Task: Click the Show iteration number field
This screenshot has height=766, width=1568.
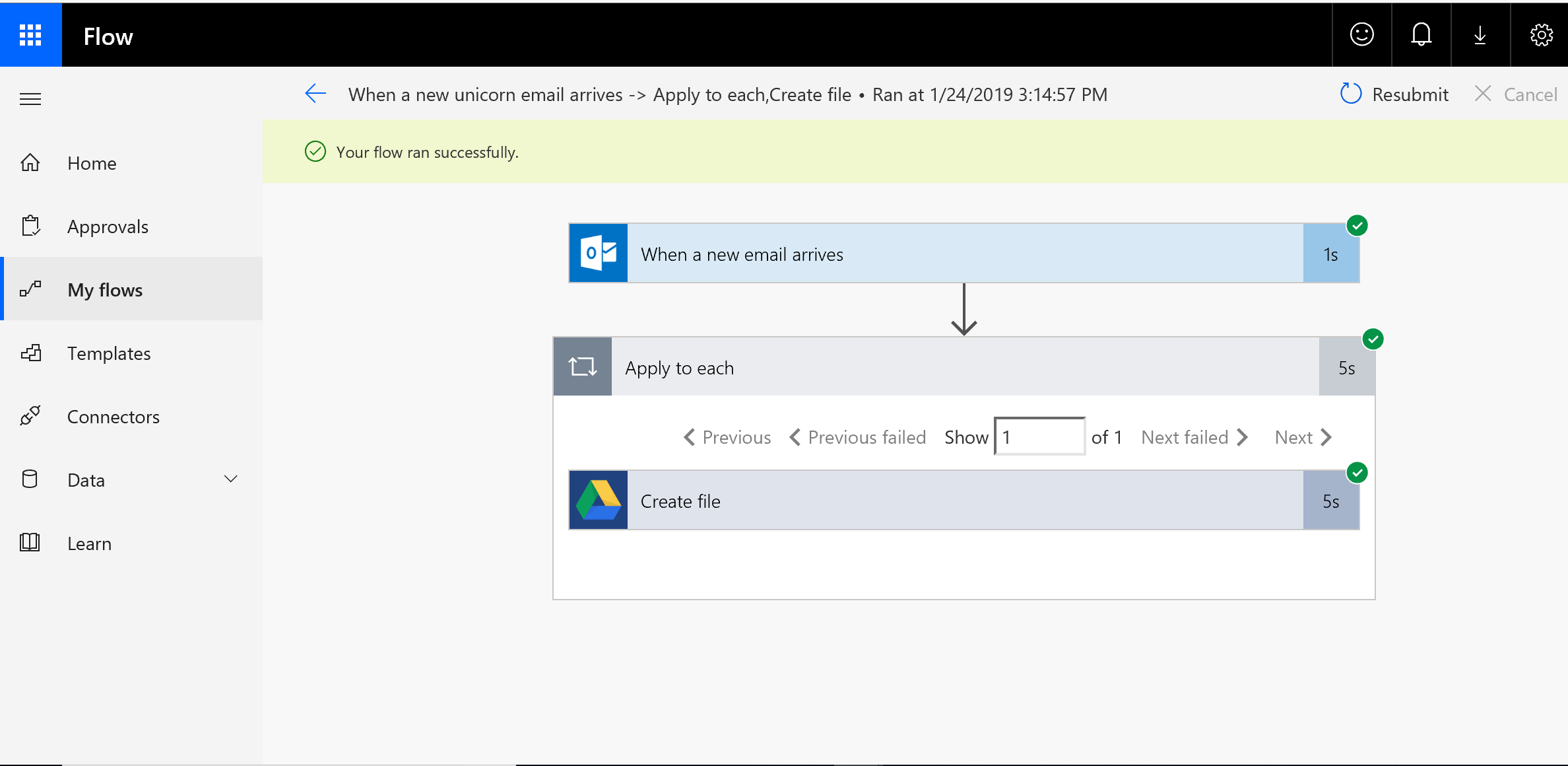Action: 1039,436
